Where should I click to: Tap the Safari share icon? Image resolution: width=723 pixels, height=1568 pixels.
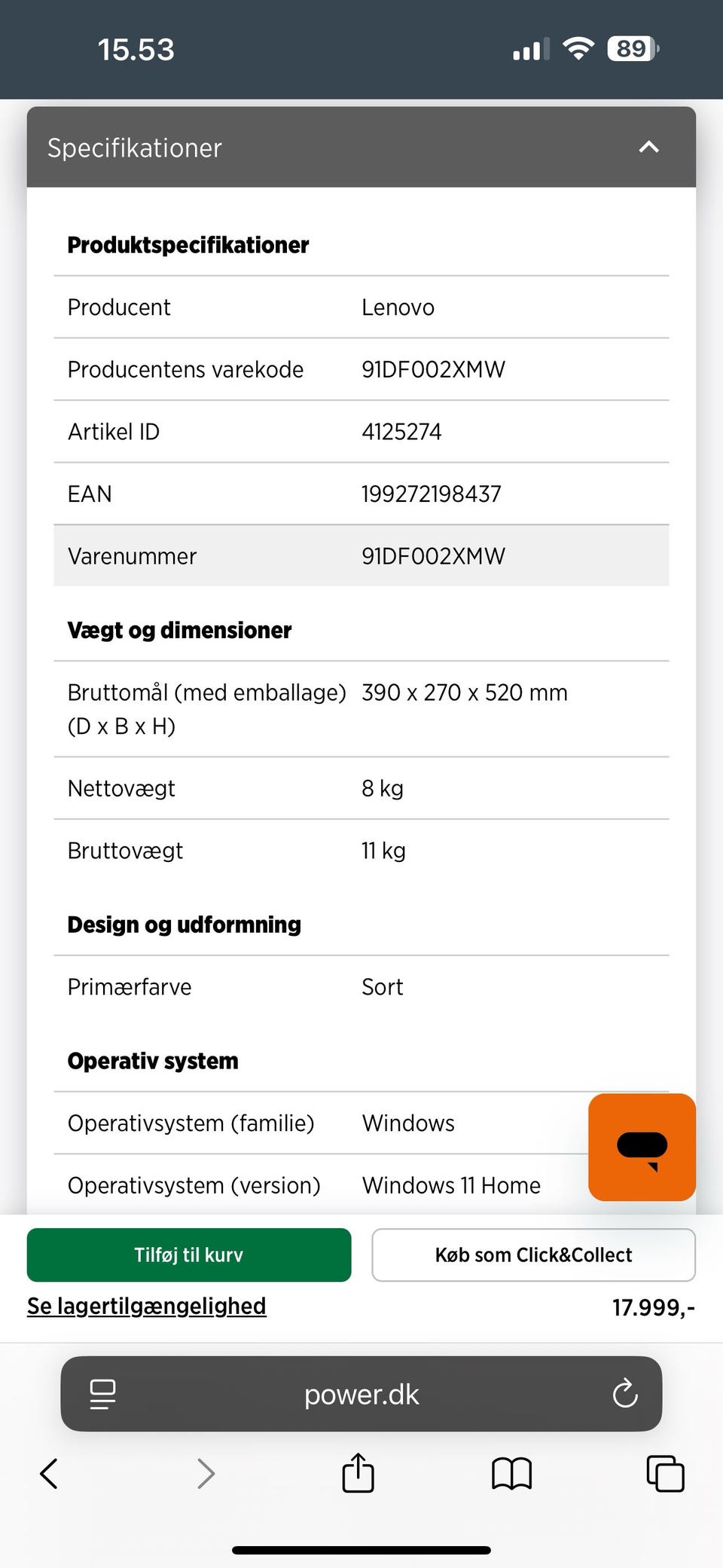pos(358,1472)
